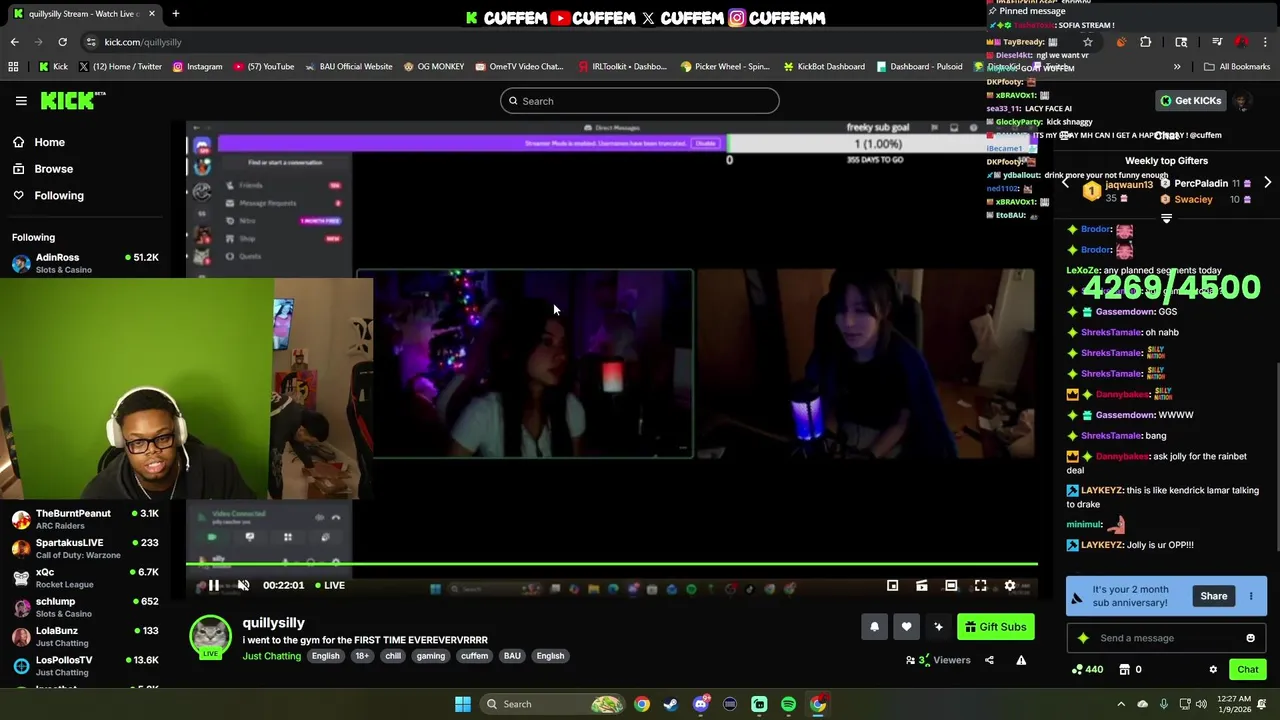Viewport: 1280px width, 720px height.
Task: Open Spotify from the taskbar
Action: (x=788, y=704)
